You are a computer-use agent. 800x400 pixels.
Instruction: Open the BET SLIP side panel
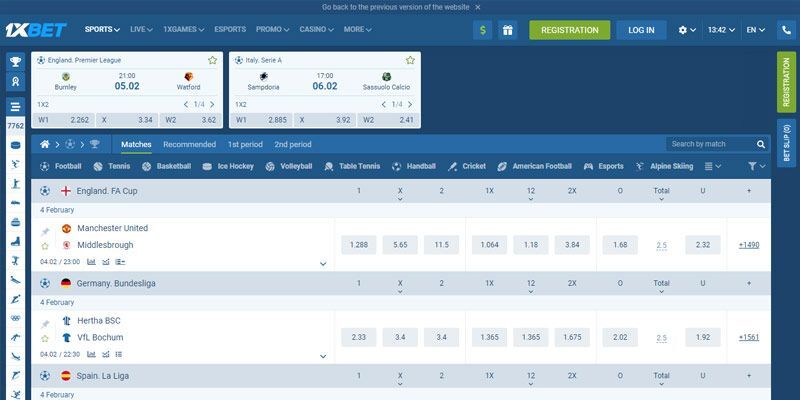click(x=786, y=143)
